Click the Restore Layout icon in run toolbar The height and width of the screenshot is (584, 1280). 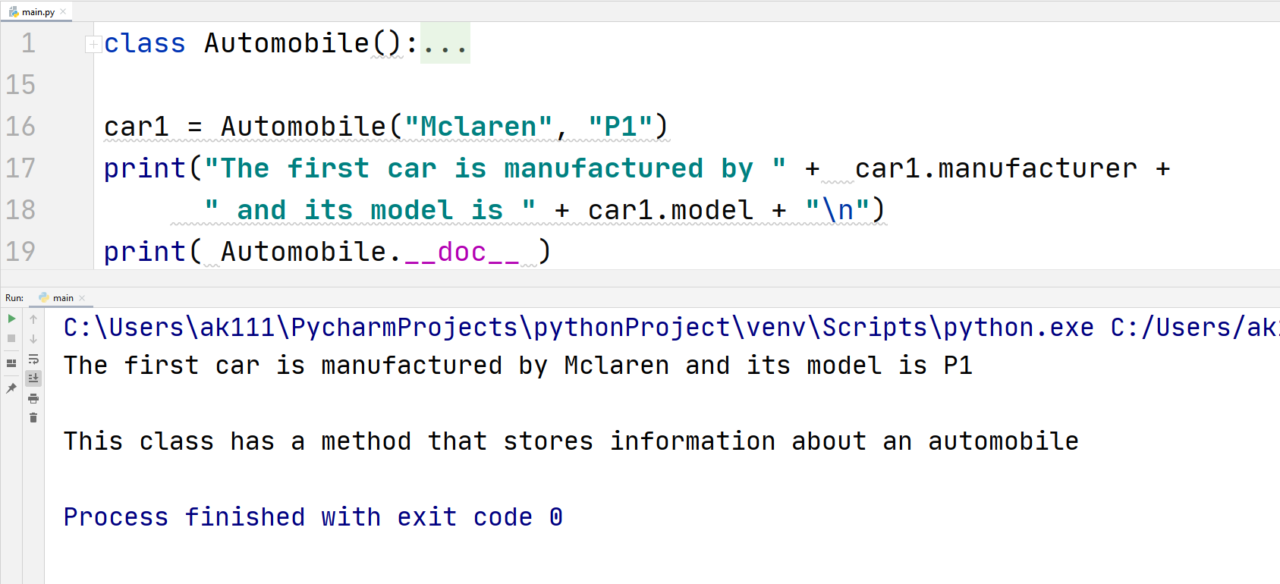click(x=11, y=361)
